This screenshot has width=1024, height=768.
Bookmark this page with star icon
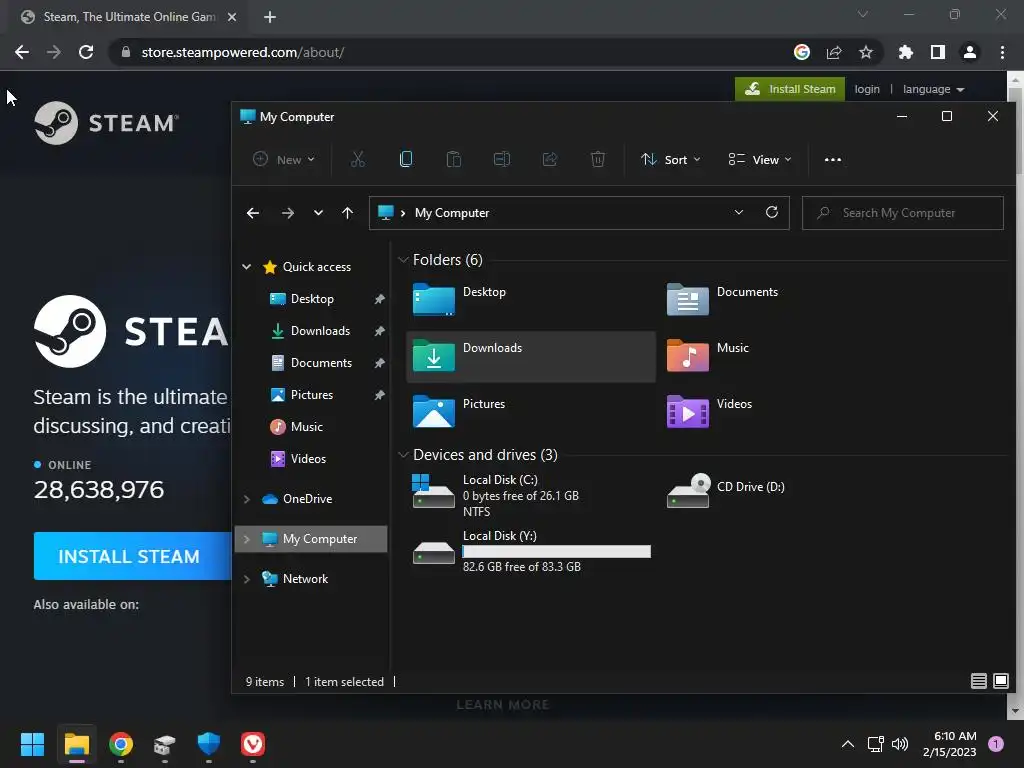click(x=866, y=52)
